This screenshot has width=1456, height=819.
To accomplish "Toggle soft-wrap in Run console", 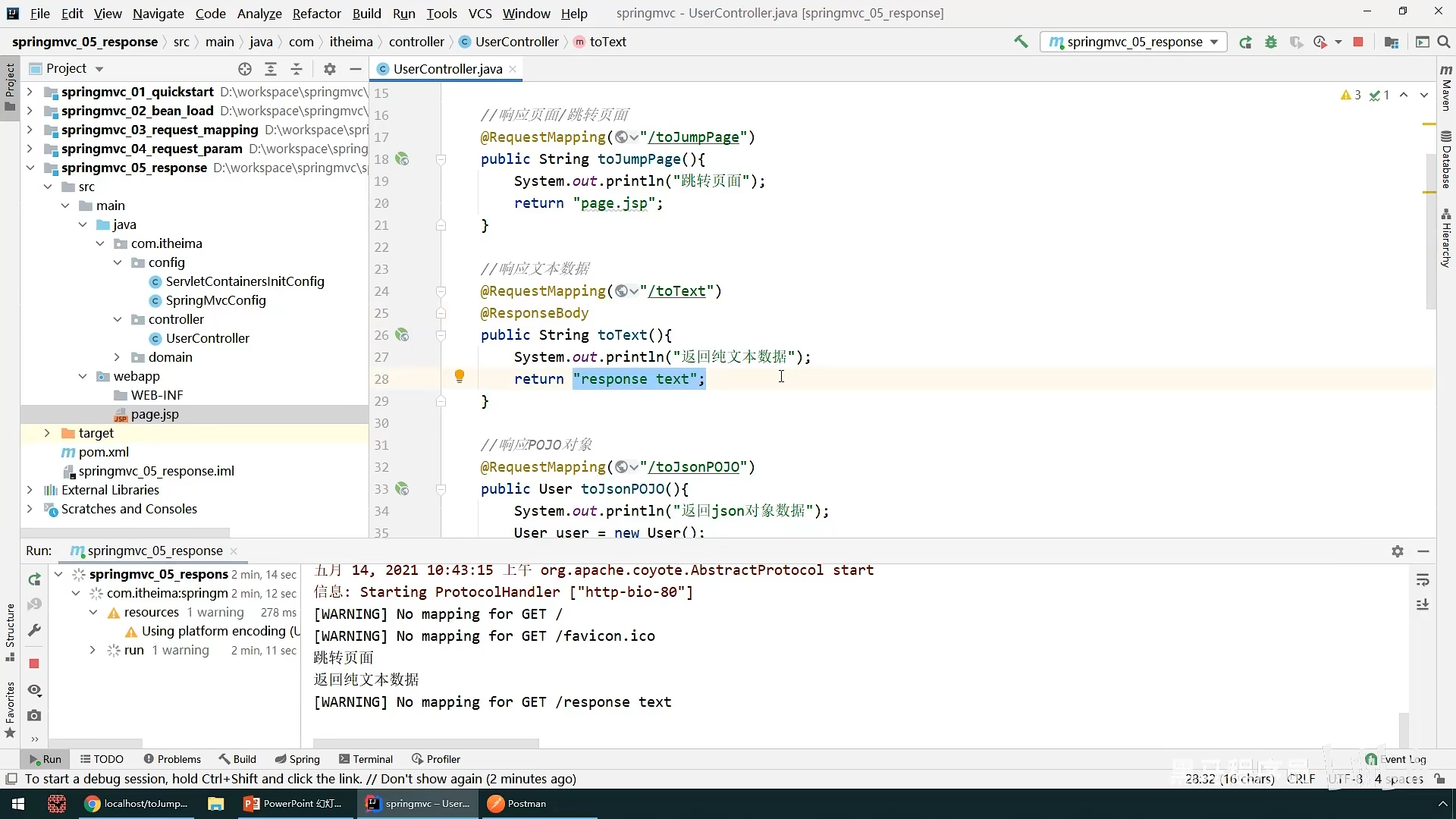I will click(x=1423, y=580).
